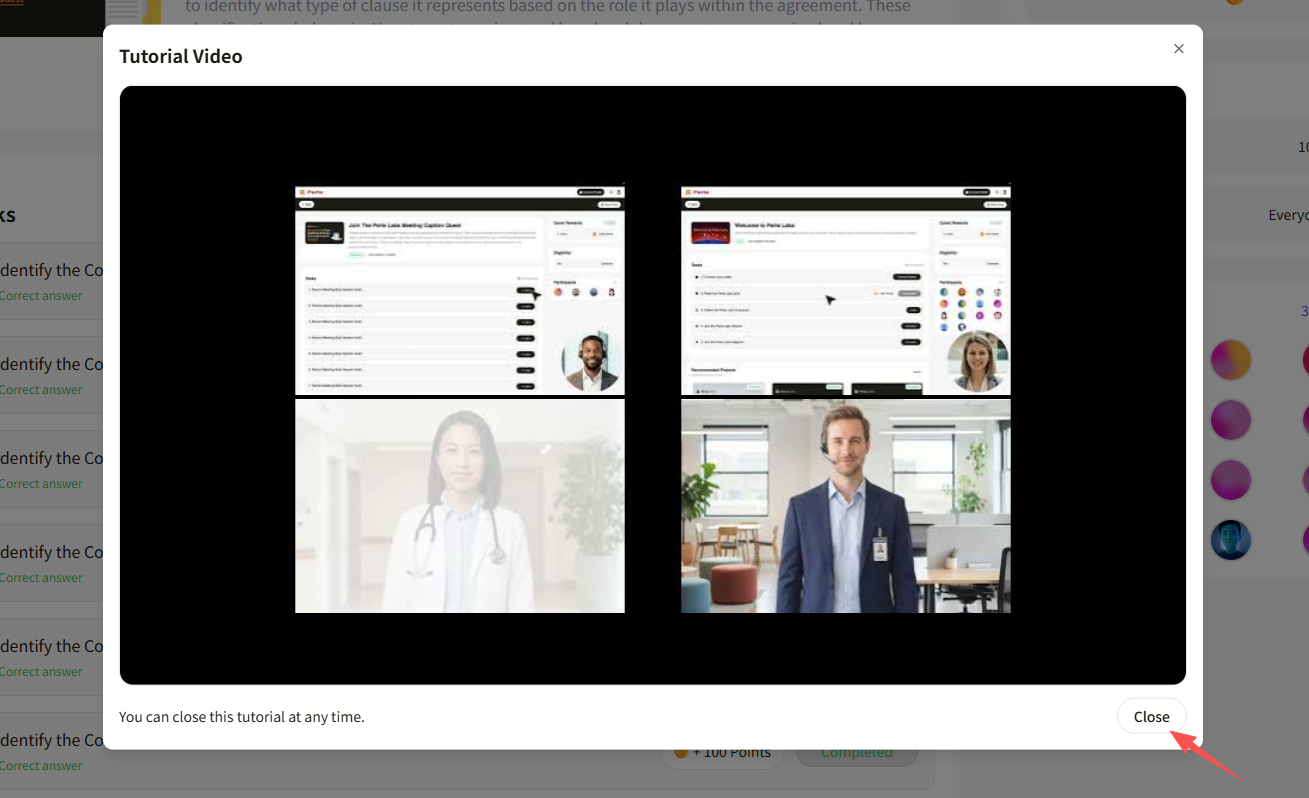The height and width of the screenshot is (798, 1309).
Task: Click the Close button below the video
Action: [x=1151, y=716]
